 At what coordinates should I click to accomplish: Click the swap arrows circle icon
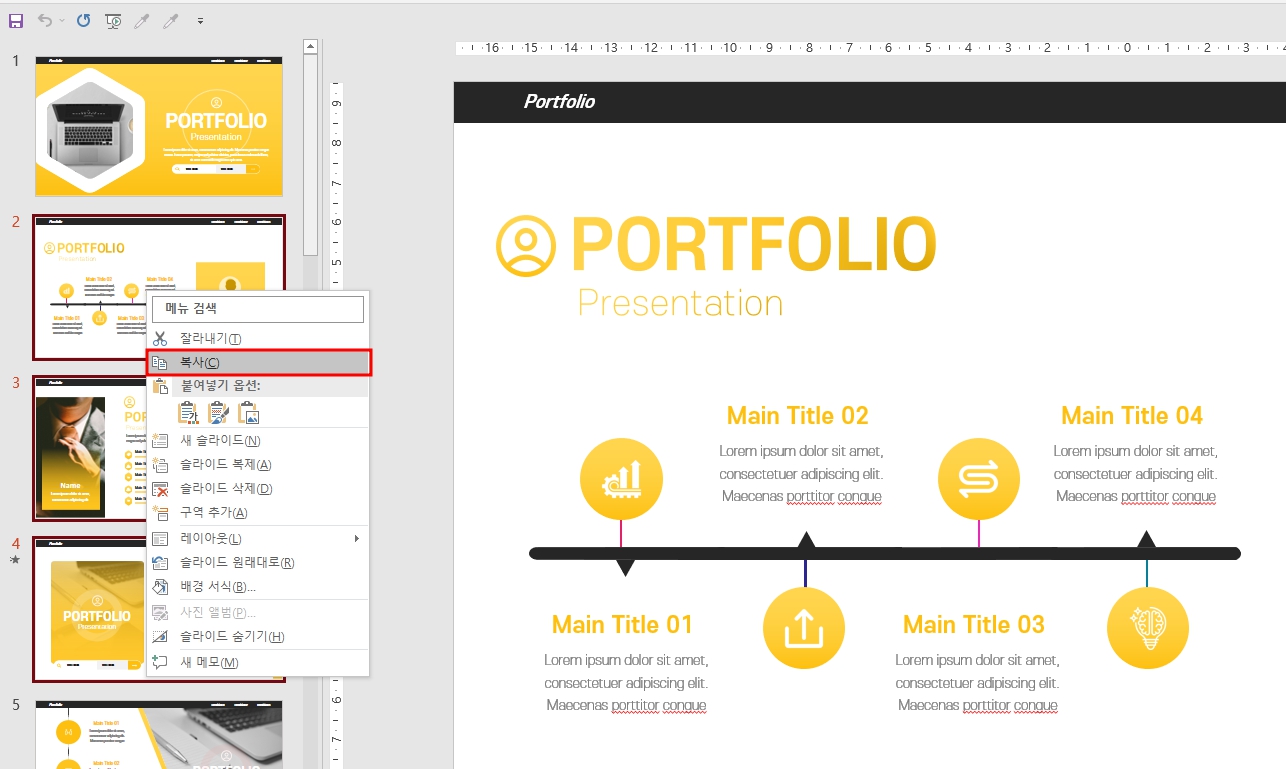[x=979, y=479]
